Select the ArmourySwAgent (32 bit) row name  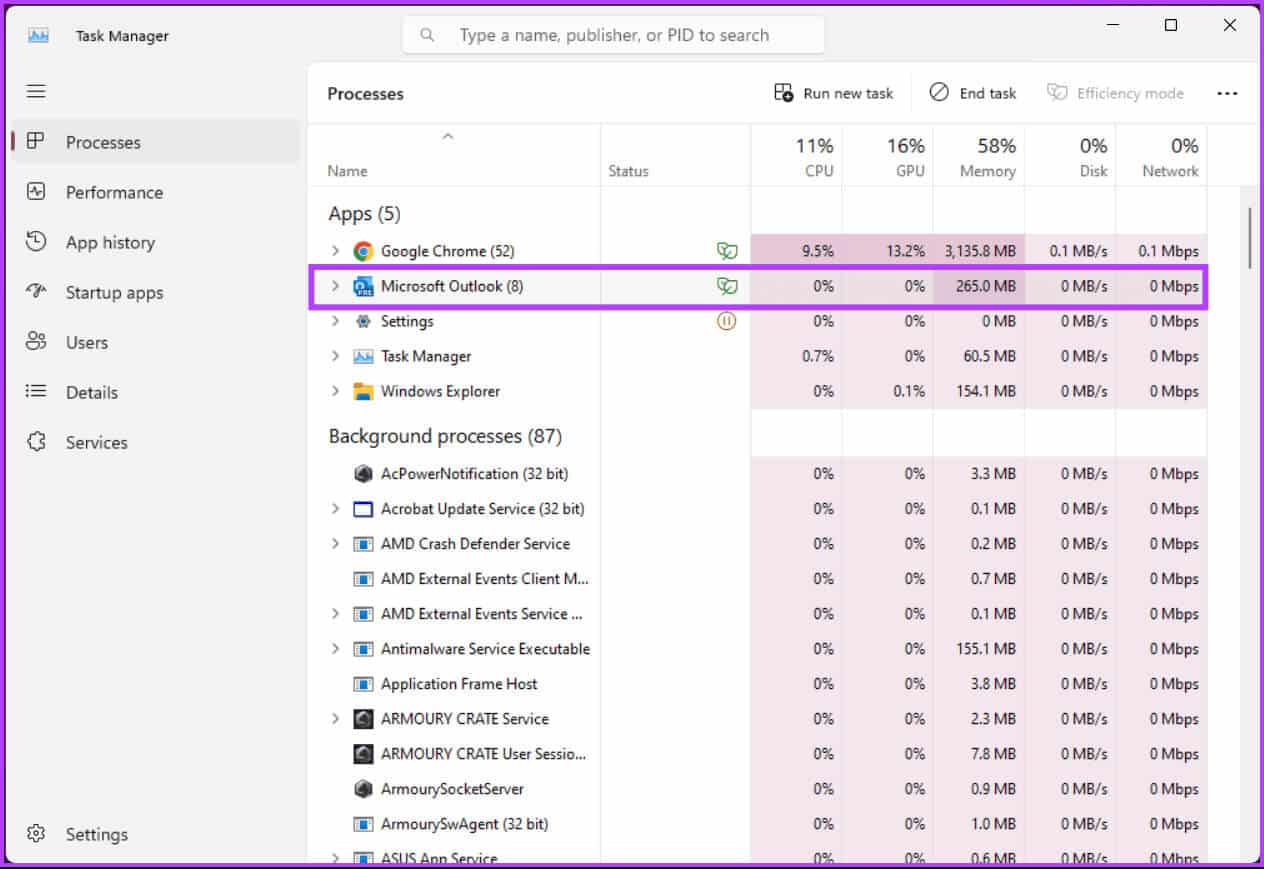pos(464,824)
